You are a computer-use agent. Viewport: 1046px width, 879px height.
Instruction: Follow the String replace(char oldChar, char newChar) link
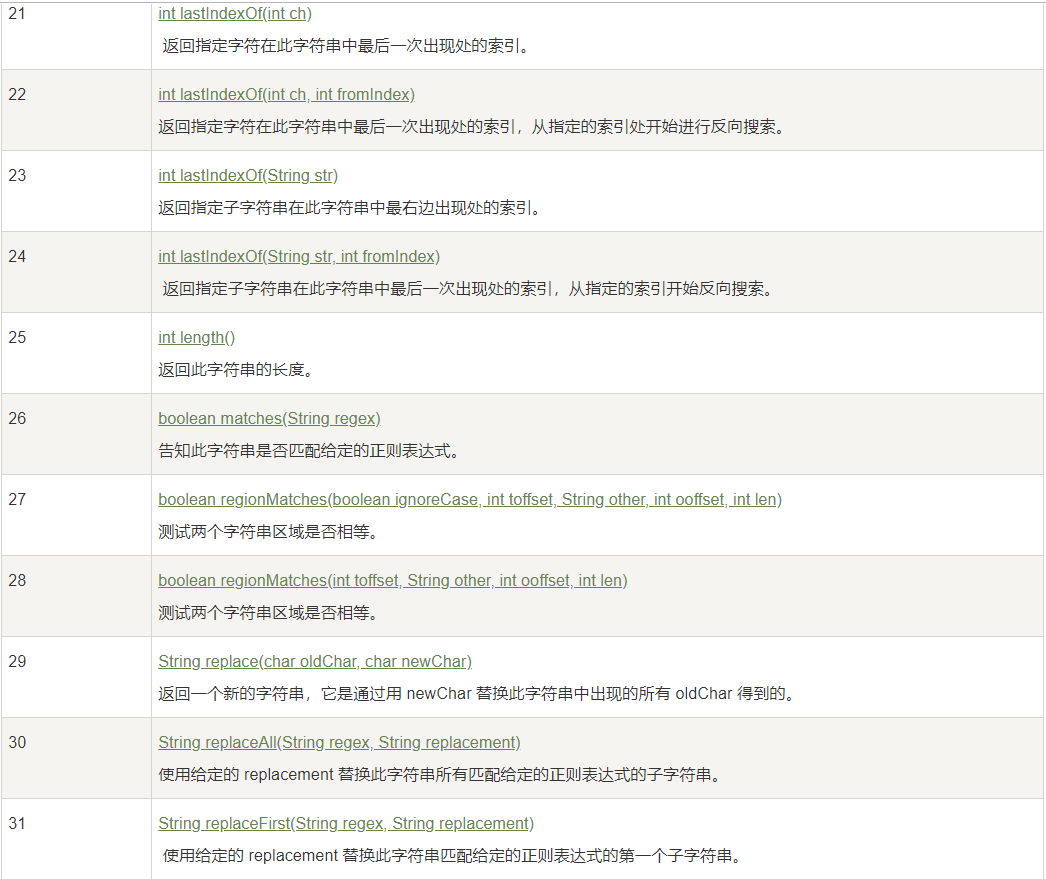click(314, 661)
